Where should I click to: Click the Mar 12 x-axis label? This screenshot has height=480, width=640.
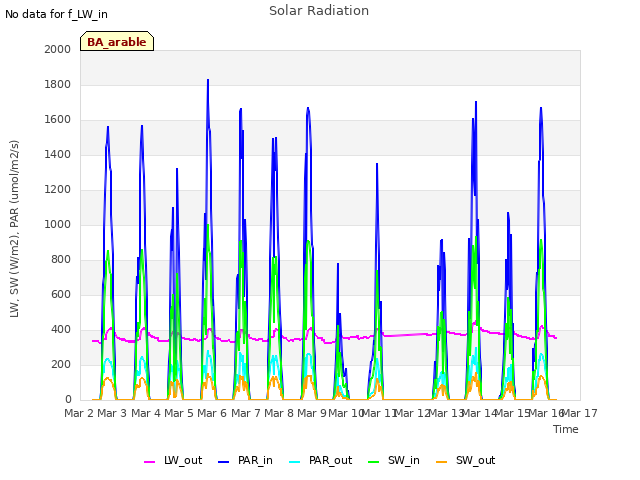tap(411, 413)
